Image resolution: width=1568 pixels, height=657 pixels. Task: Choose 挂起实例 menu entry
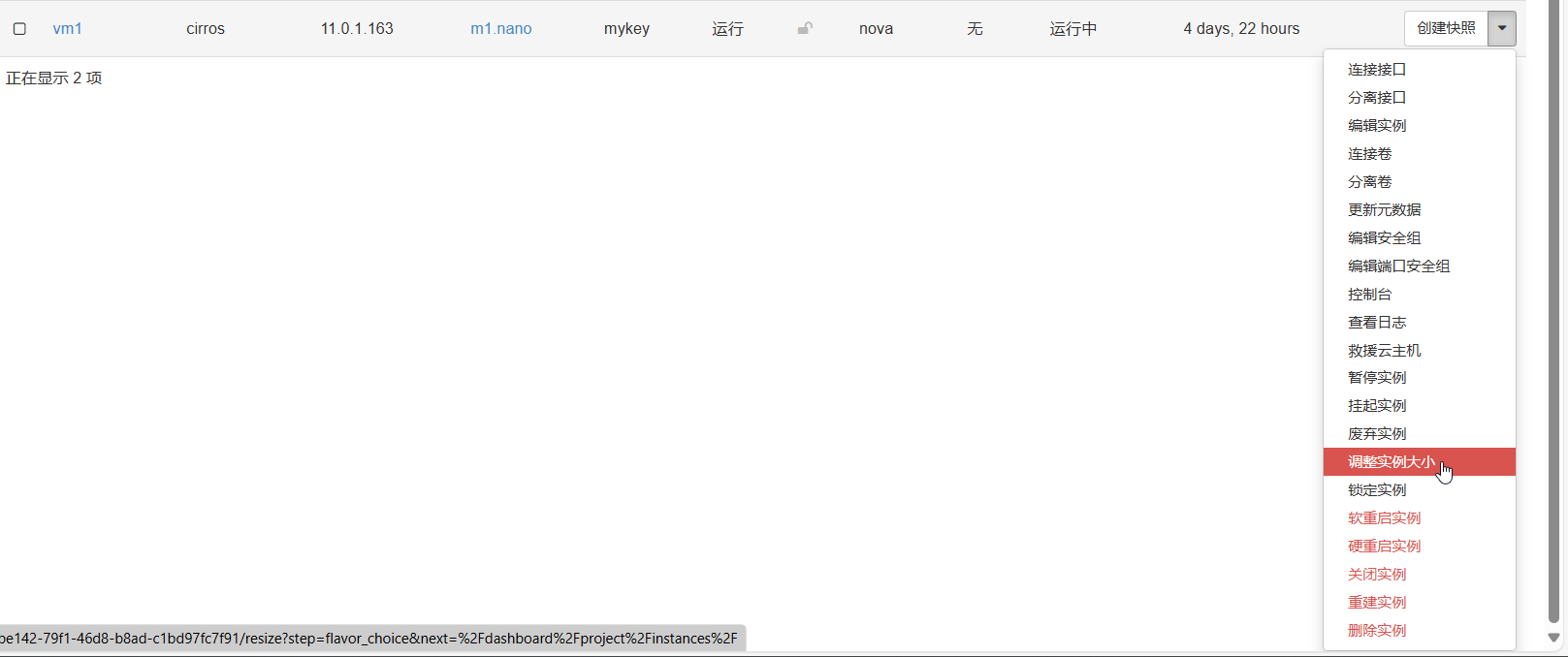[1419, 406]
